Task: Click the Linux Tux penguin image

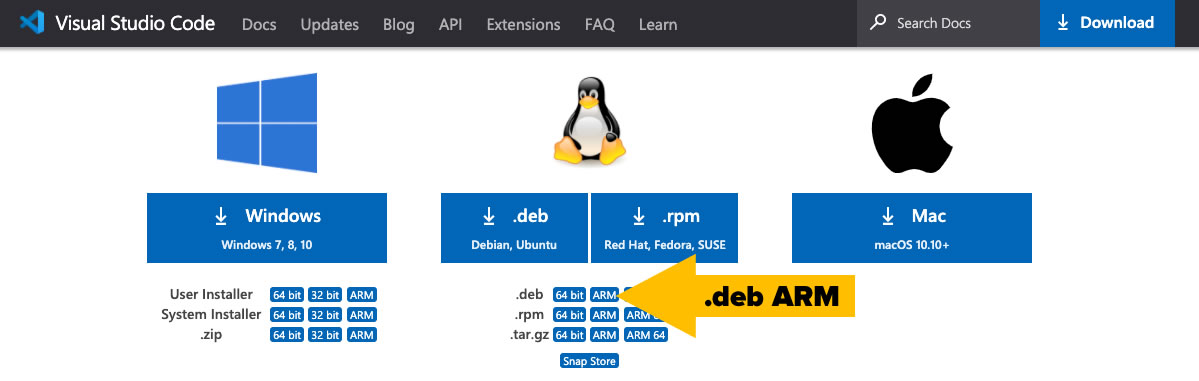Action: (x=589, y=121)
